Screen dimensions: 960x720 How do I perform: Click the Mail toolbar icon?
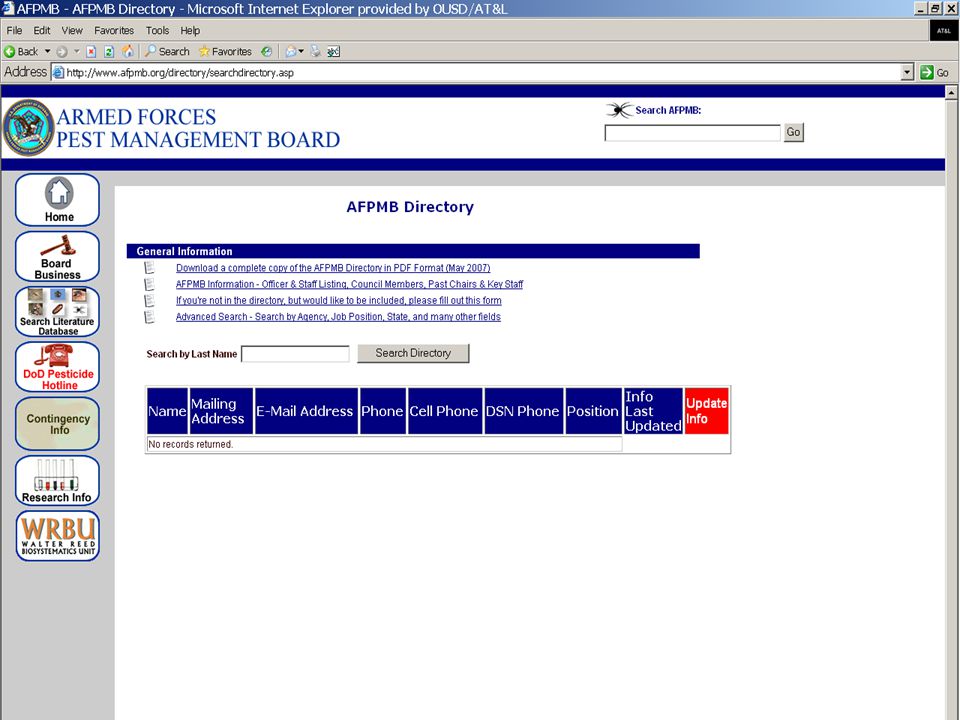(x=291, y=51)
